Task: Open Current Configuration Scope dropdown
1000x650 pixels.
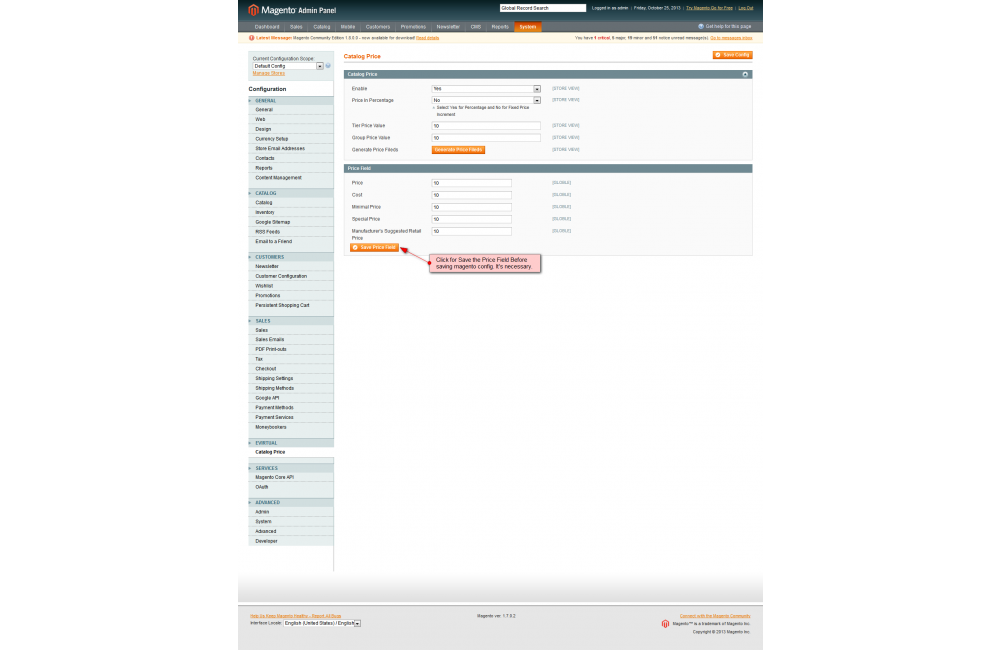Action: pos(288,66)
